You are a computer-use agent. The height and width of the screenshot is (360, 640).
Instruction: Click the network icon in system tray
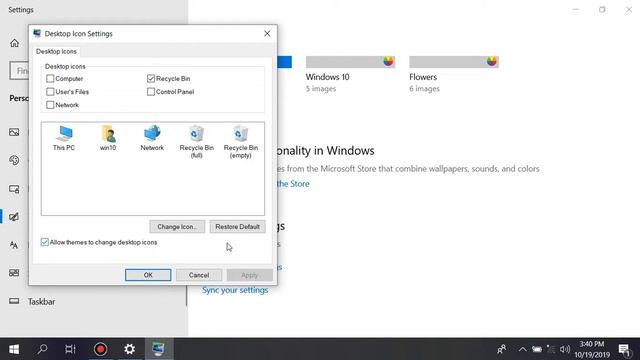click(551, 349)
